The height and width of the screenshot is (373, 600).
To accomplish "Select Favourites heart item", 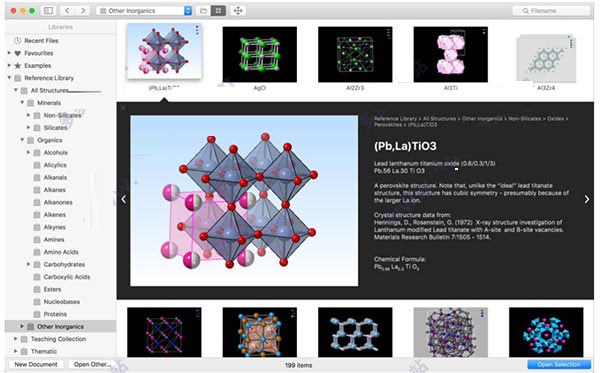I will (x=34, y=53).
